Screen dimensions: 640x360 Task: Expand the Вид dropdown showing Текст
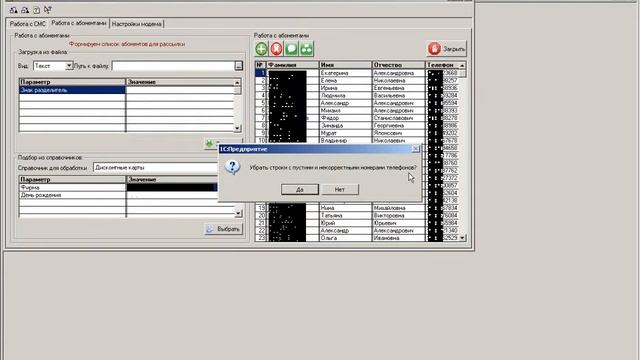[69, 66]
